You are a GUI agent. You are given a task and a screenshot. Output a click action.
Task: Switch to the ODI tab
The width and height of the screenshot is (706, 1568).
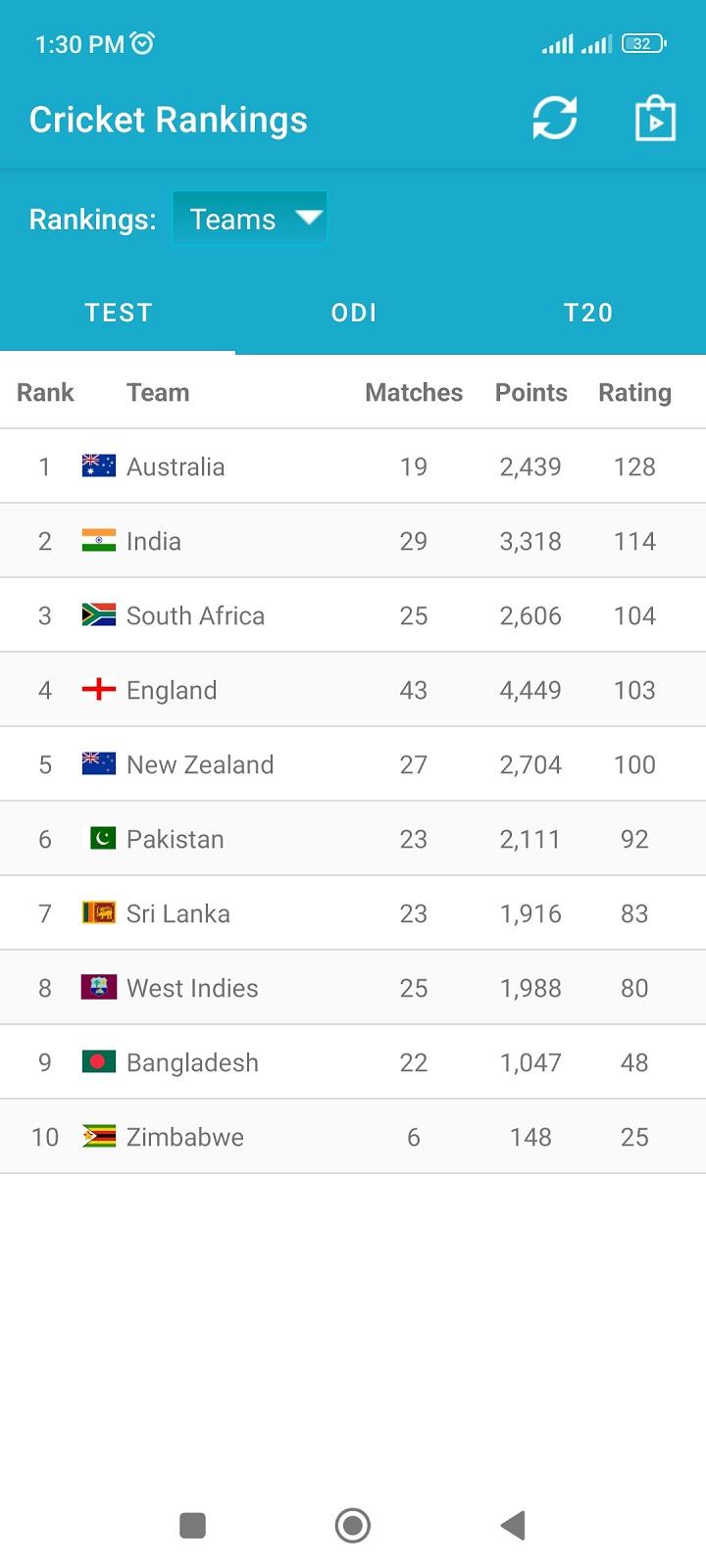coord(354,313)
